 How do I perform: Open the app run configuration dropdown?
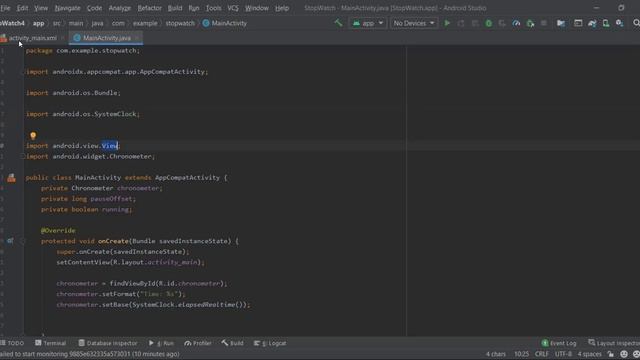coord(368,23)
